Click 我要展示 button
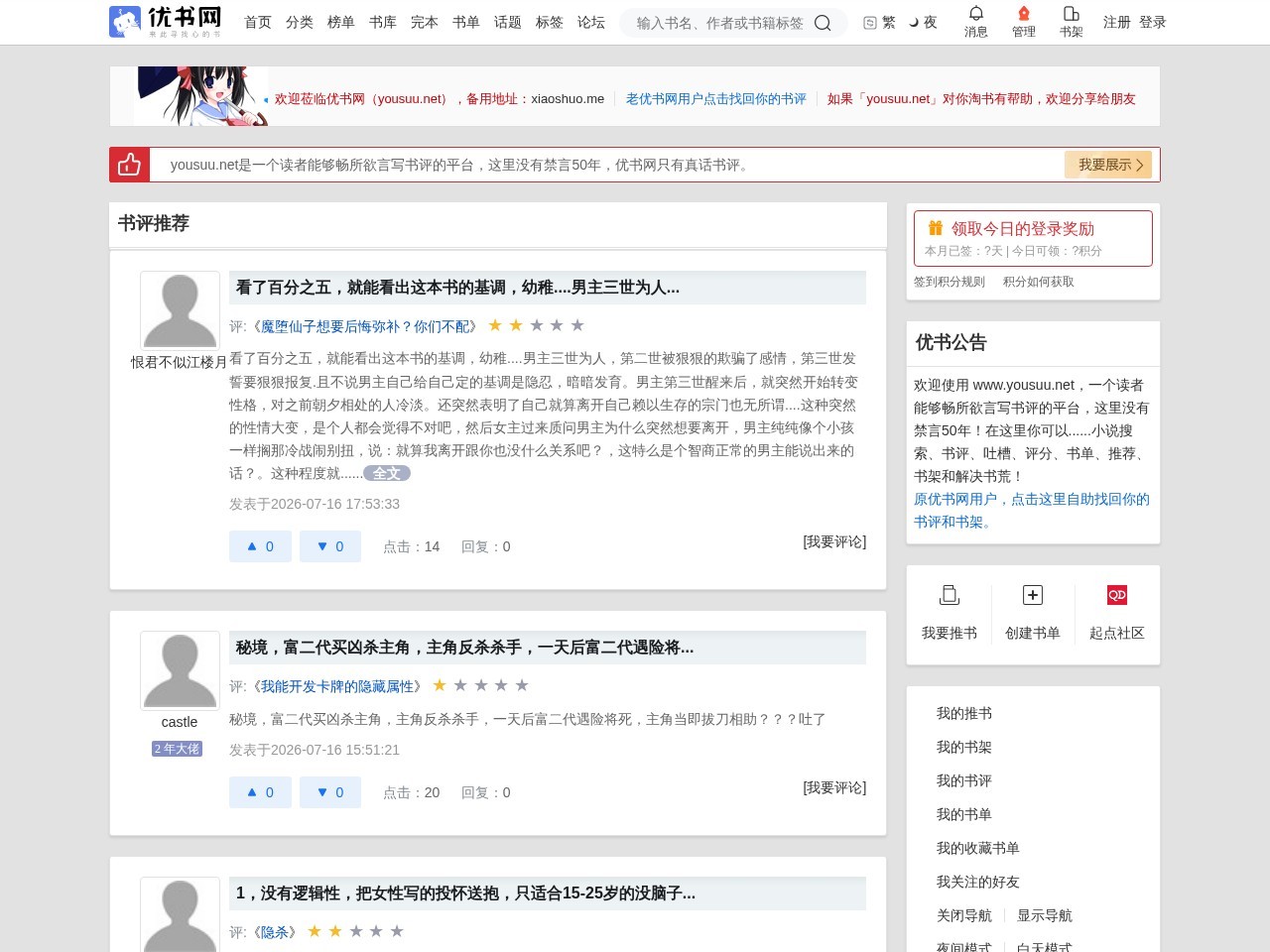Viewport: 1270px width, 952px height. pyautogui.click(x=1108, y=165)
